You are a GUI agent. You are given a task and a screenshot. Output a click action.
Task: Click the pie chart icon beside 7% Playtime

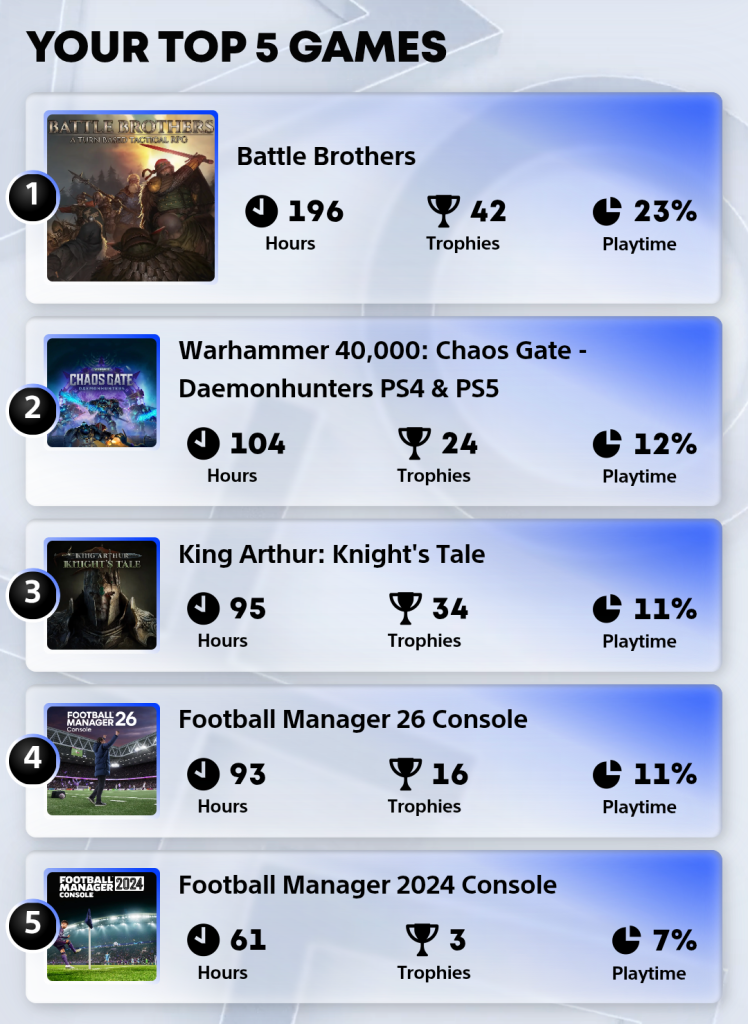(626, 940)
